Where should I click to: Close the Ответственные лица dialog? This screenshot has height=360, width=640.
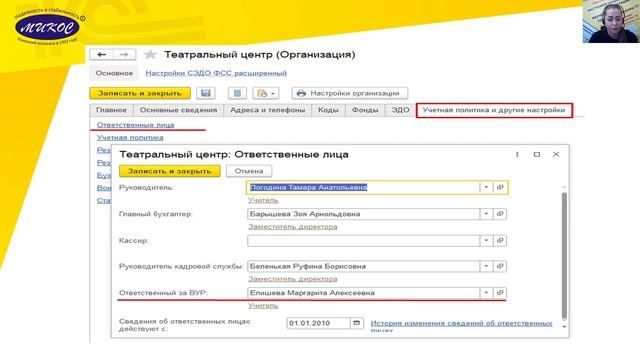(556, 155)
